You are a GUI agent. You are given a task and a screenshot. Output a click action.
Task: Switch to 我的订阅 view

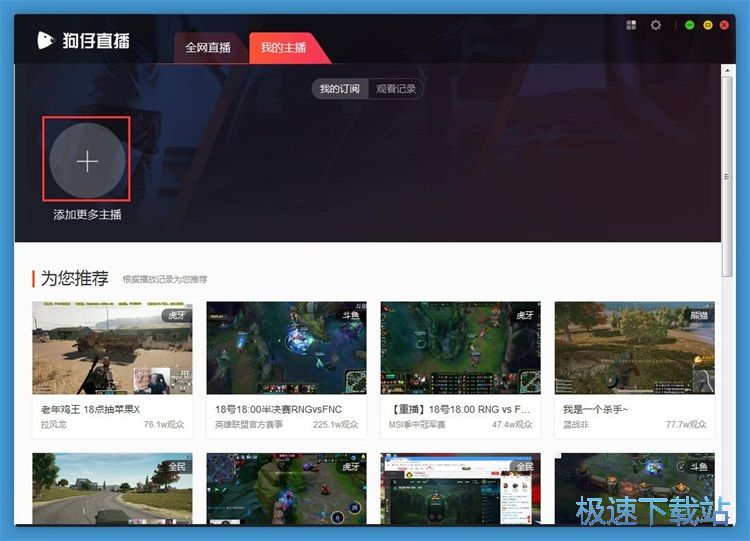tap(340, 89)
